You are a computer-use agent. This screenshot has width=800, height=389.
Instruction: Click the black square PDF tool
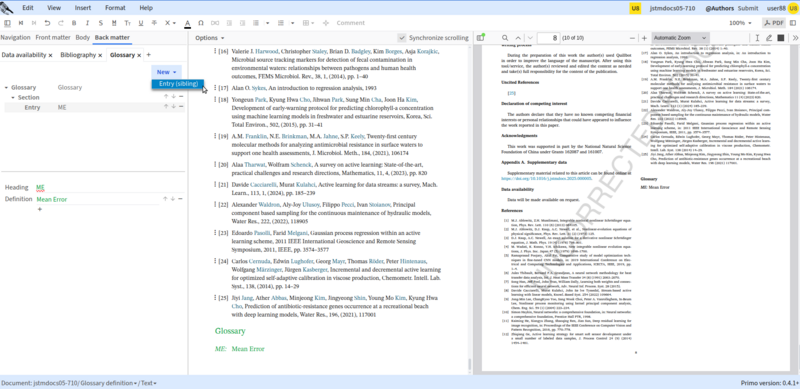(781, 38)
